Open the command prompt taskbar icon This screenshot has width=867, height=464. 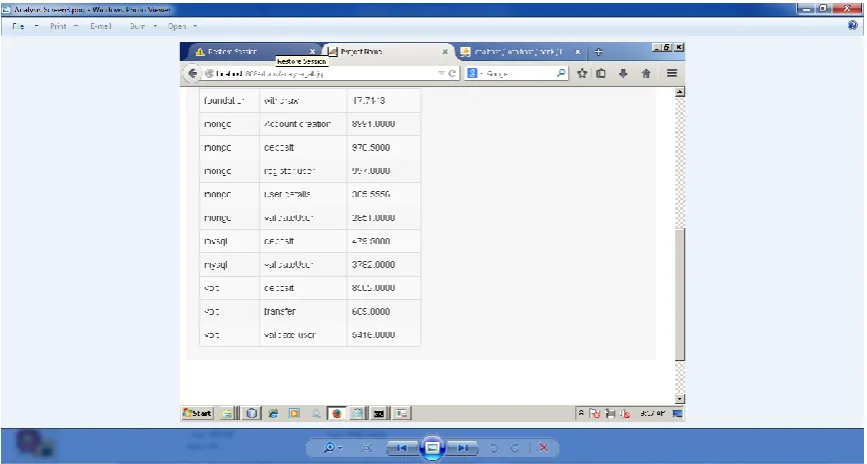pos(379,413)
